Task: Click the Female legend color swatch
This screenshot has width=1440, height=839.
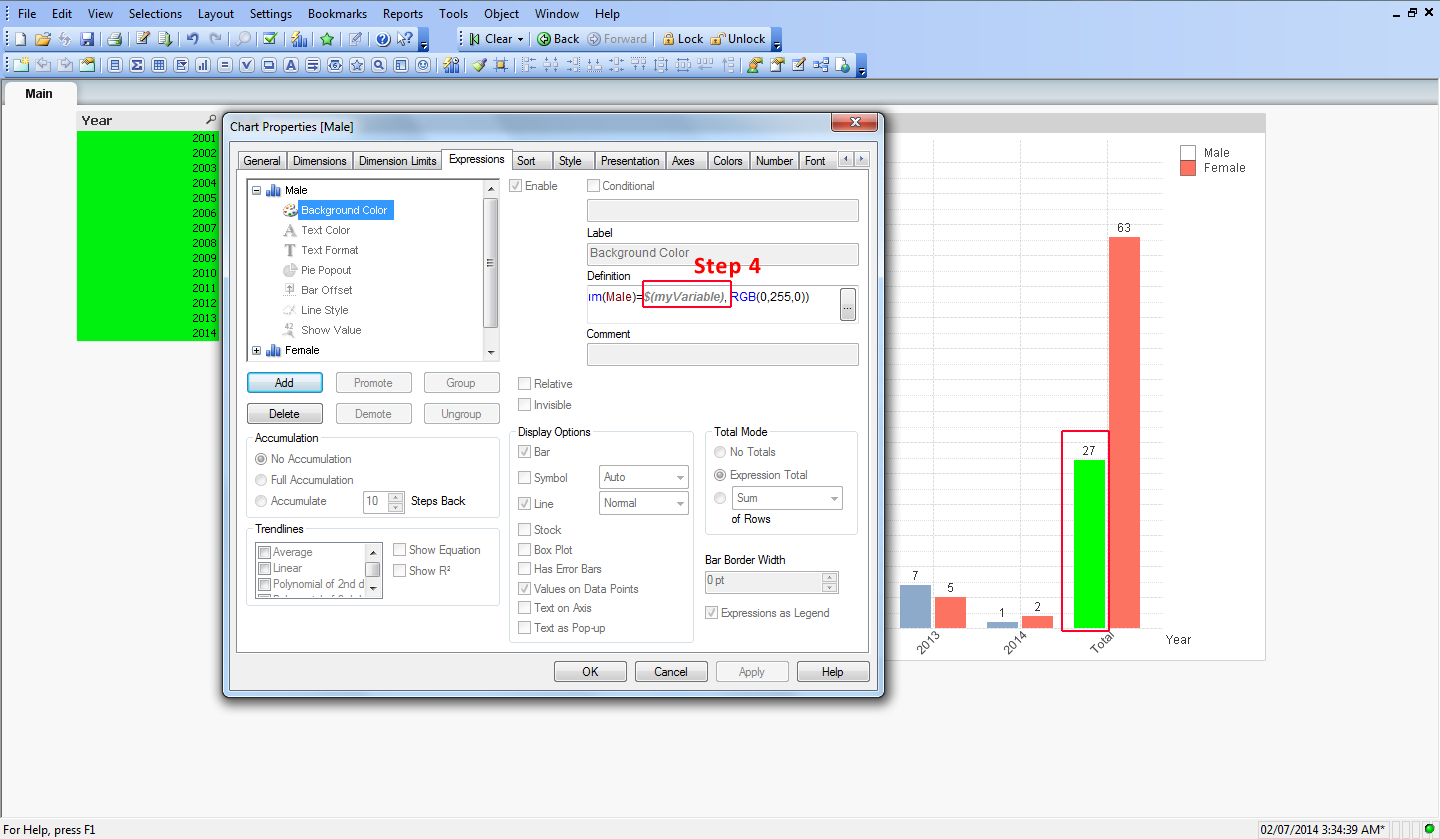Action: (1188, 168)
